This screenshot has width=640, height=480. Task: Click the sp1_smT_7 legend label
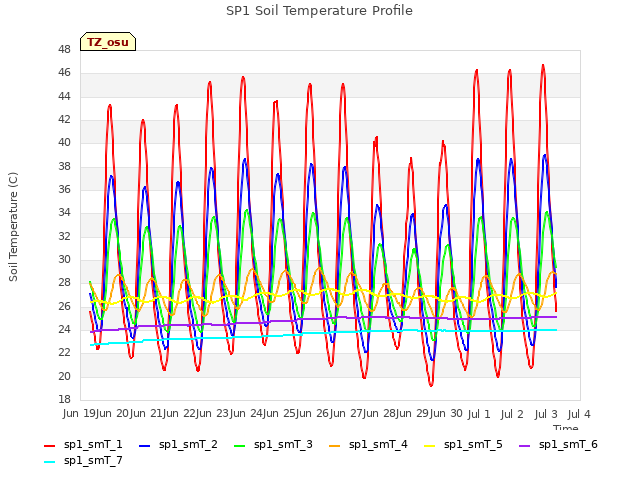coord(93,460)
